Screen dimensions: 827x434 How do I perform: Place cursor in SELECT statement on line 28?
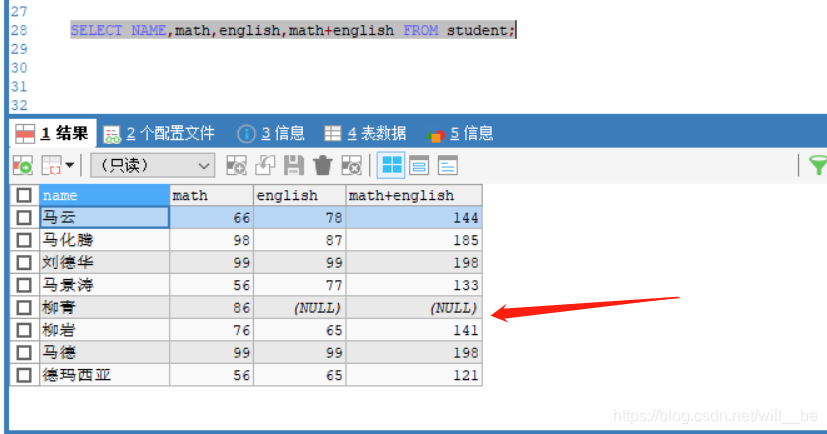coord(293,30)
